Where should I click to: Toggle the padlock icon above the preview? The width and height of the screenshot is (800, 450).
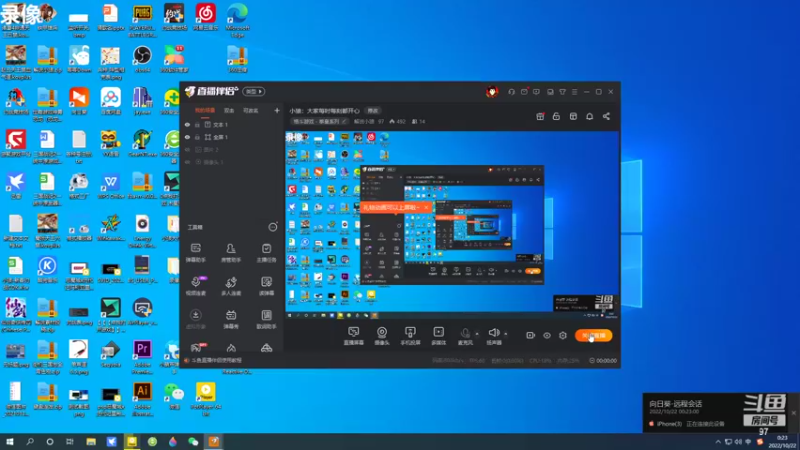(556, 116)
